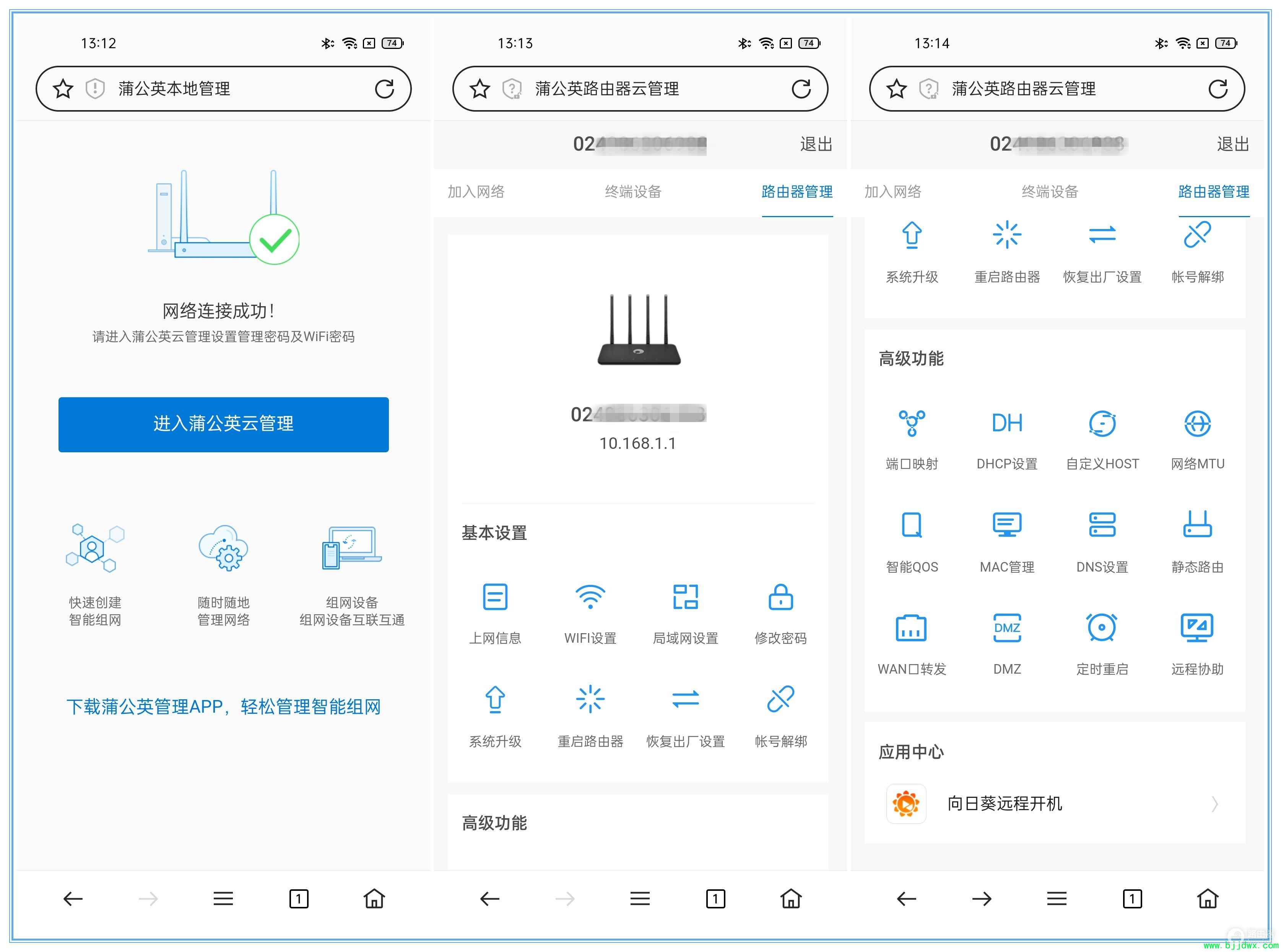Tap 帐号解绑 in the 13:14 screen

[x=1197, y=252]
